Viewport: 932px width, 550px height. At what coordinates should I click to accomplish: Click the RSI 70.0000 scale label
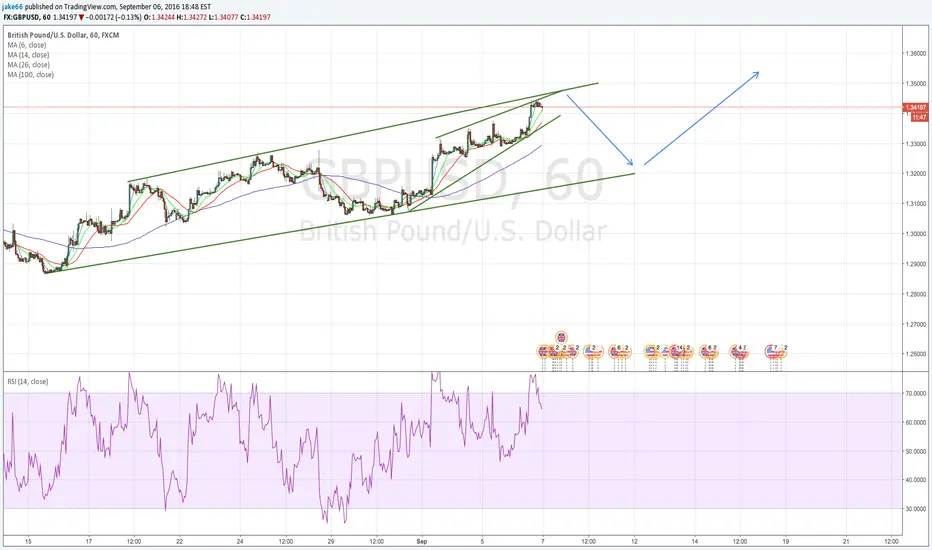[917, 394]
